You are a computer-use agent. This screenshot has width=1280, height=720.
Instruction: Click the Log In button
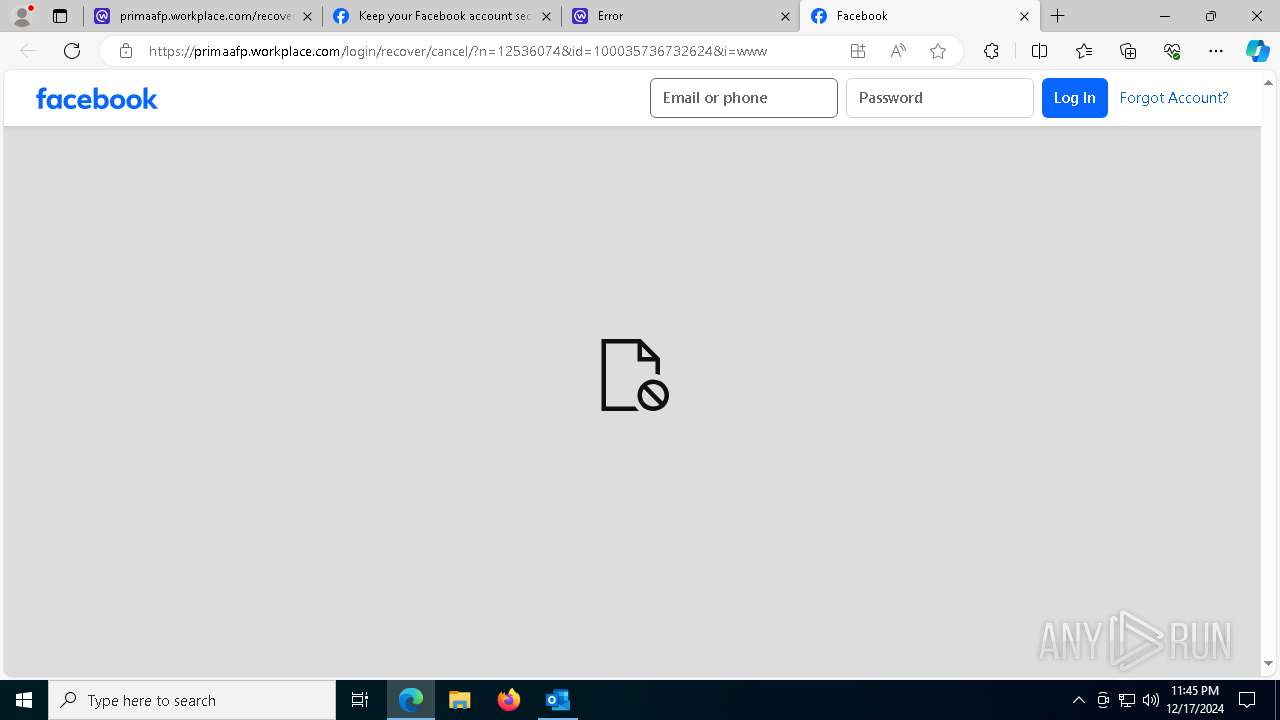click(x=1075, y=98)
